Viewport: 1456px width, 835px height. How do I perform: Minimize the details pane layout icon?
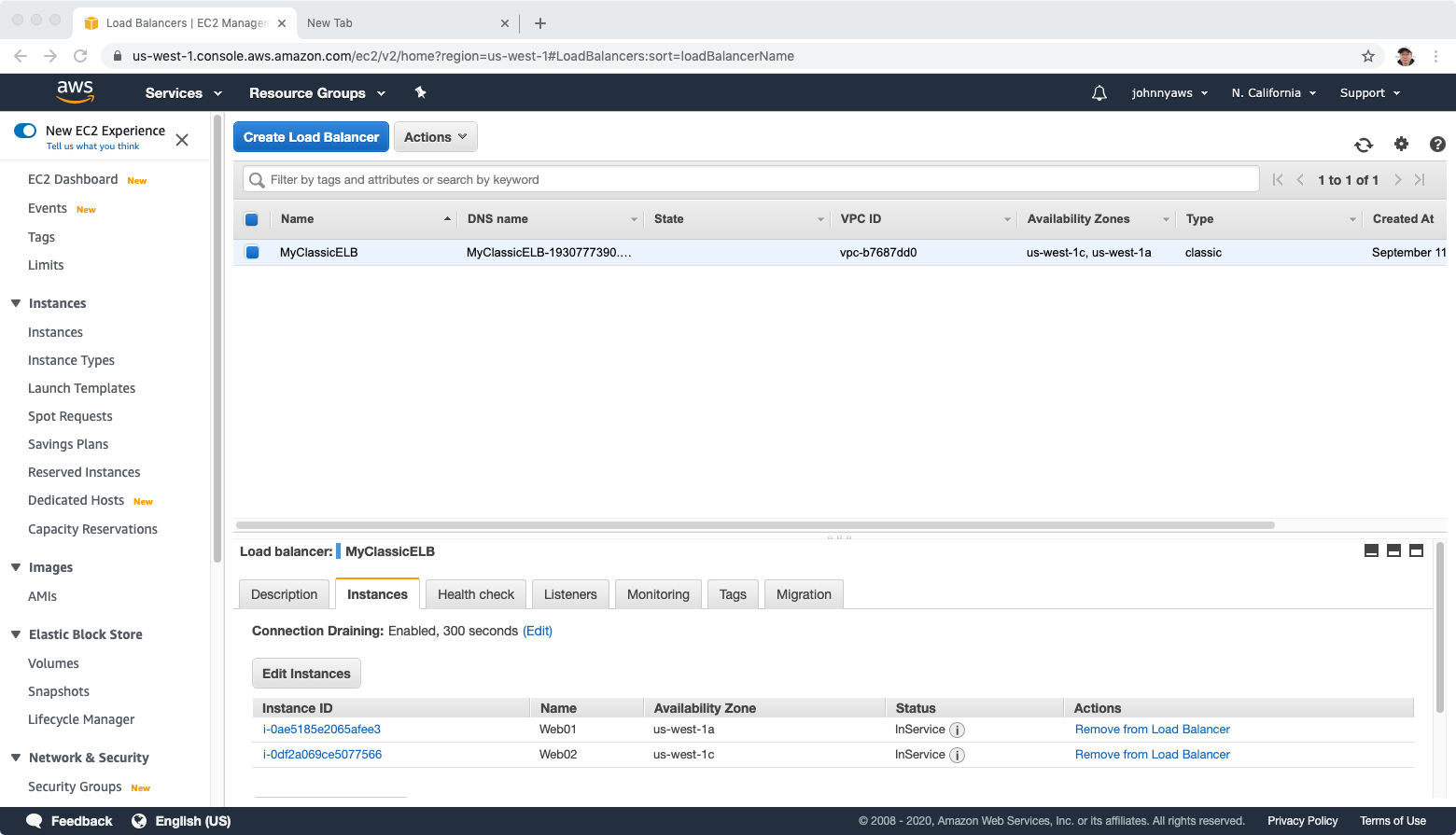pyautogui.click(x=1371, y=550)
